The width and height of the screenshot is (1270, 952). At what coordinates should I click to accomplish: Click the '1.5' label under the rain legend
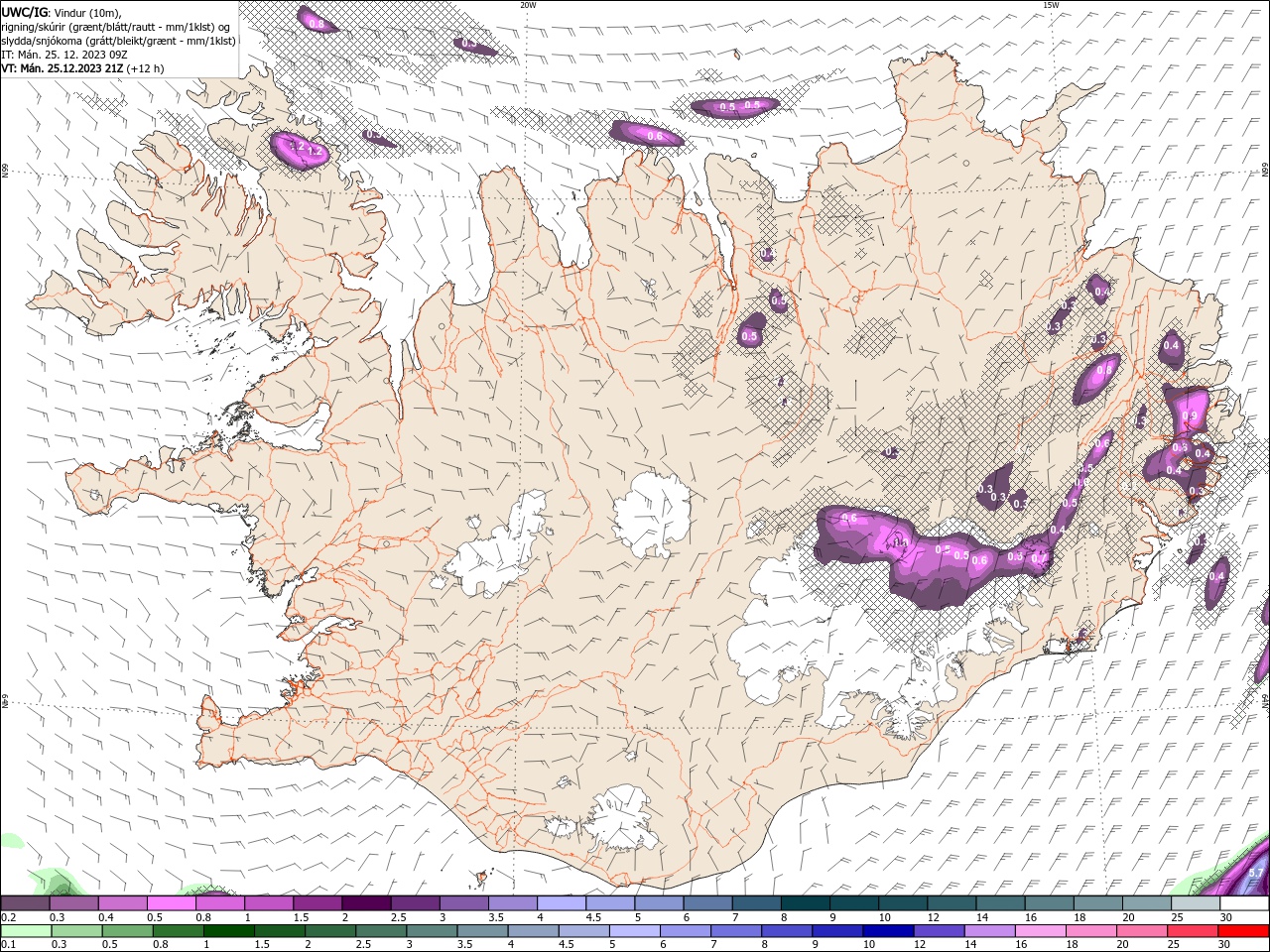coord(262,945)
